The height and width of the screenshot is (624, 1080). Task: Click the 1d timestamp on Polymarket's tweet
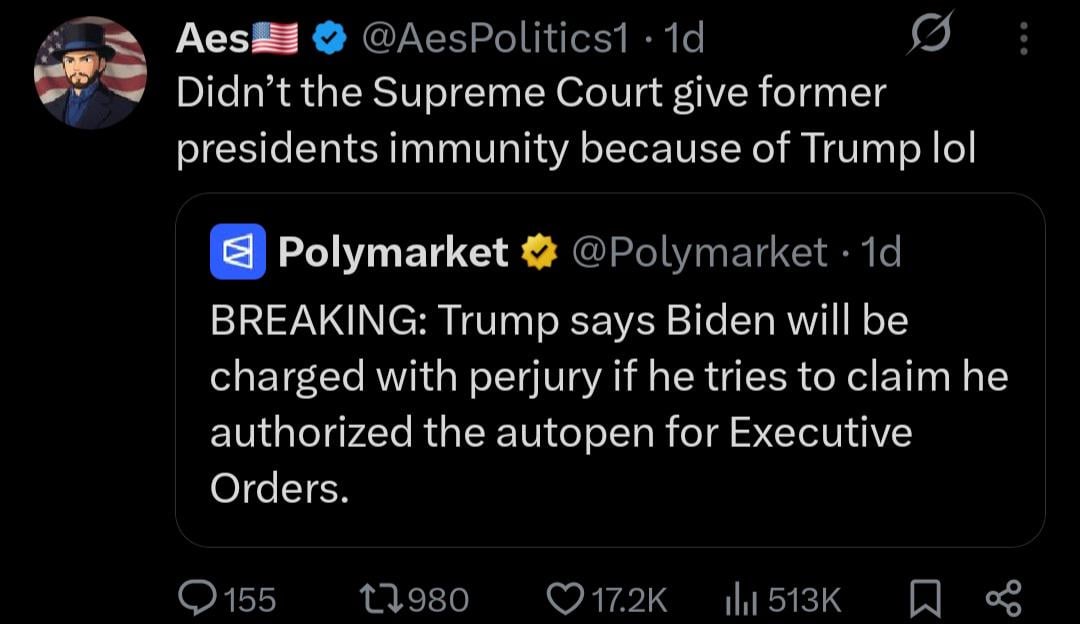881,253
